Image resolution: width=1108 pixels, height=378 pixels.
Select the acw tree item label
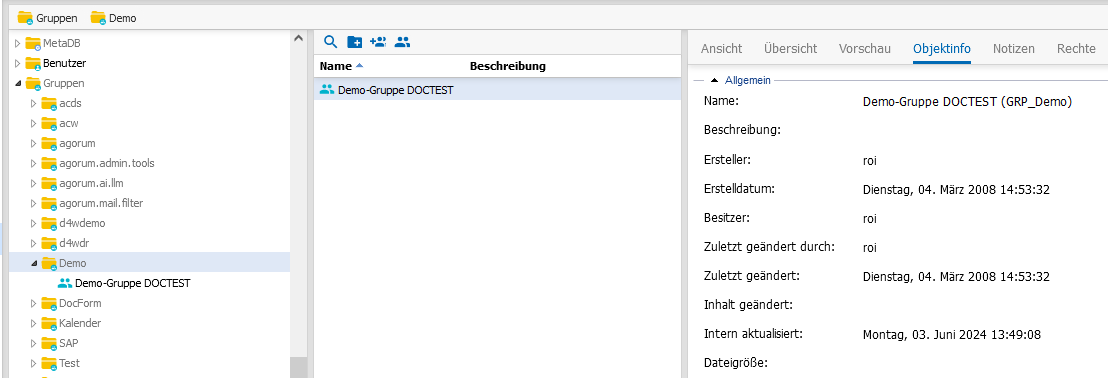pyautogui.click(x=69, y=124)
